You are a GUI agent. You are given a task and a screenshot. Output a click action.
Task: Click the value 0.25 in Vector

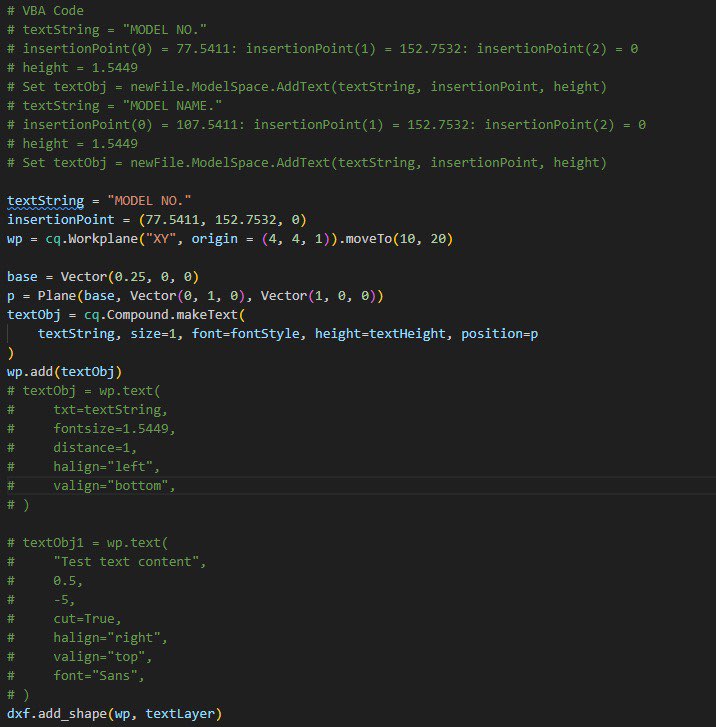tap(130, 277)
